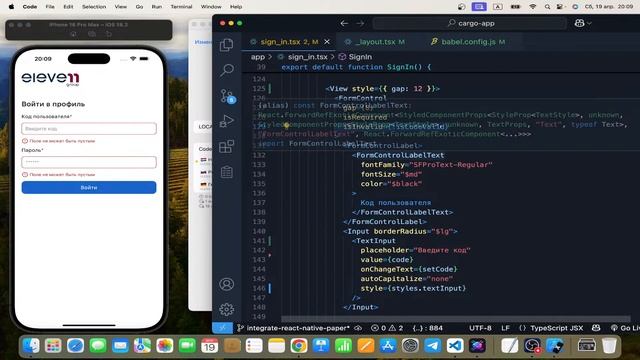Open the Pages app in the Dock
This screenshot has width=640, height=360.
pyautogui.click(x=366, y=346)
